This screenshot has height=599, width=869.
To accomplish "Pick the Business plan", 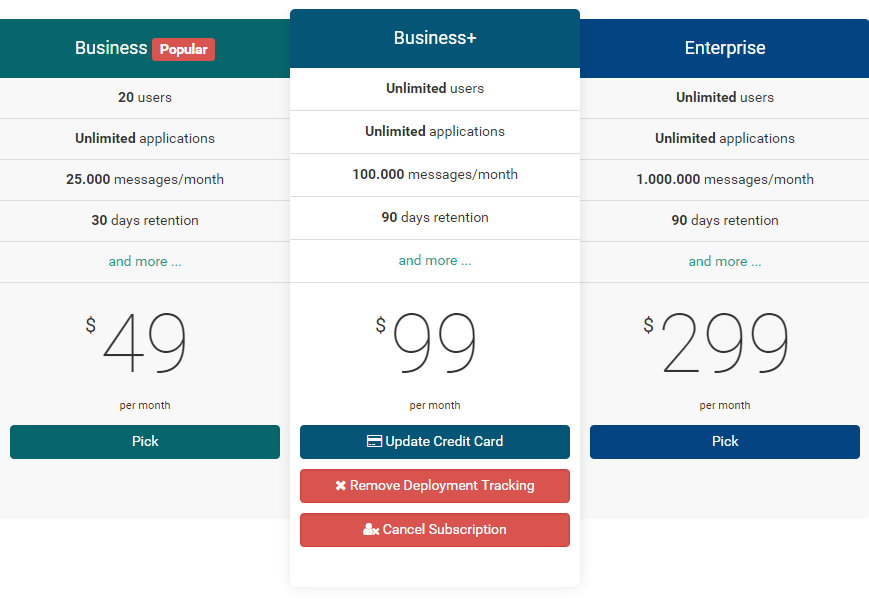I will 144,441.
